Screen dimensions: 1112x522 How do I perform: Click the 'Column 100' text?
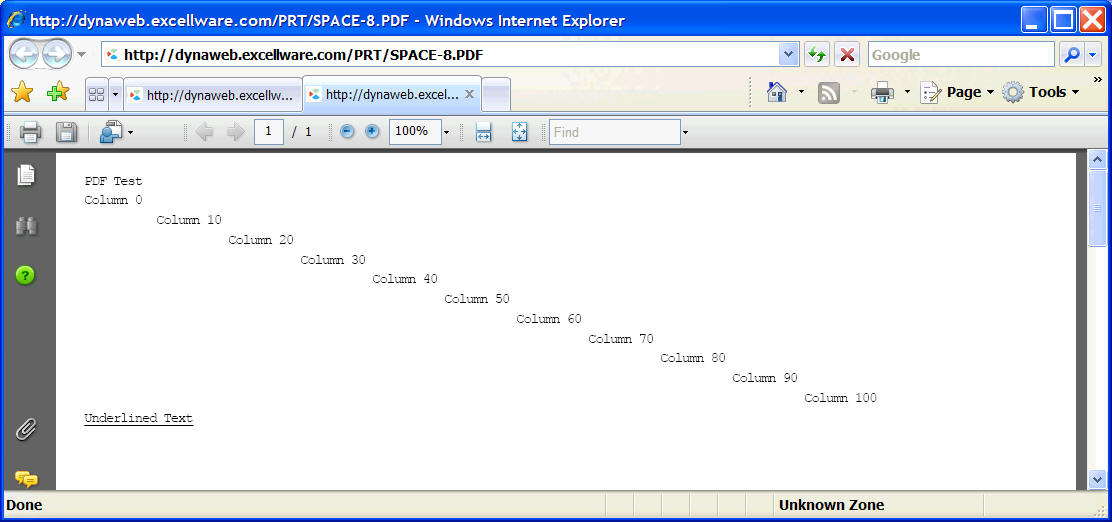click(x=840, y=398)
